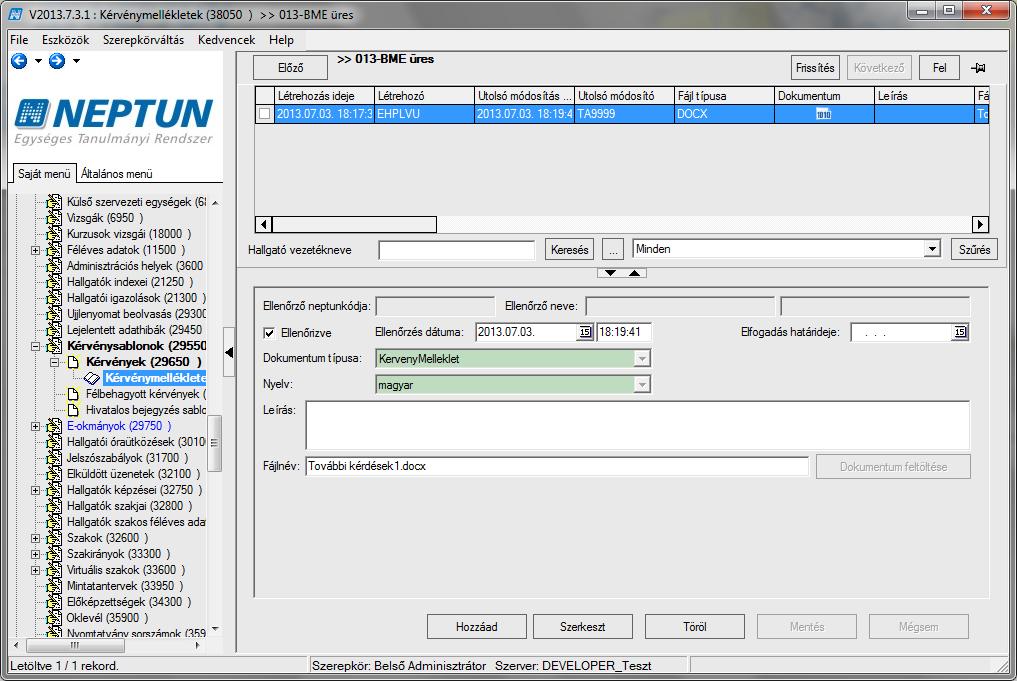This screenshot has height=681, width=1017.
Task: Click the Kérvények (29650) page icon
Action: 73,362
